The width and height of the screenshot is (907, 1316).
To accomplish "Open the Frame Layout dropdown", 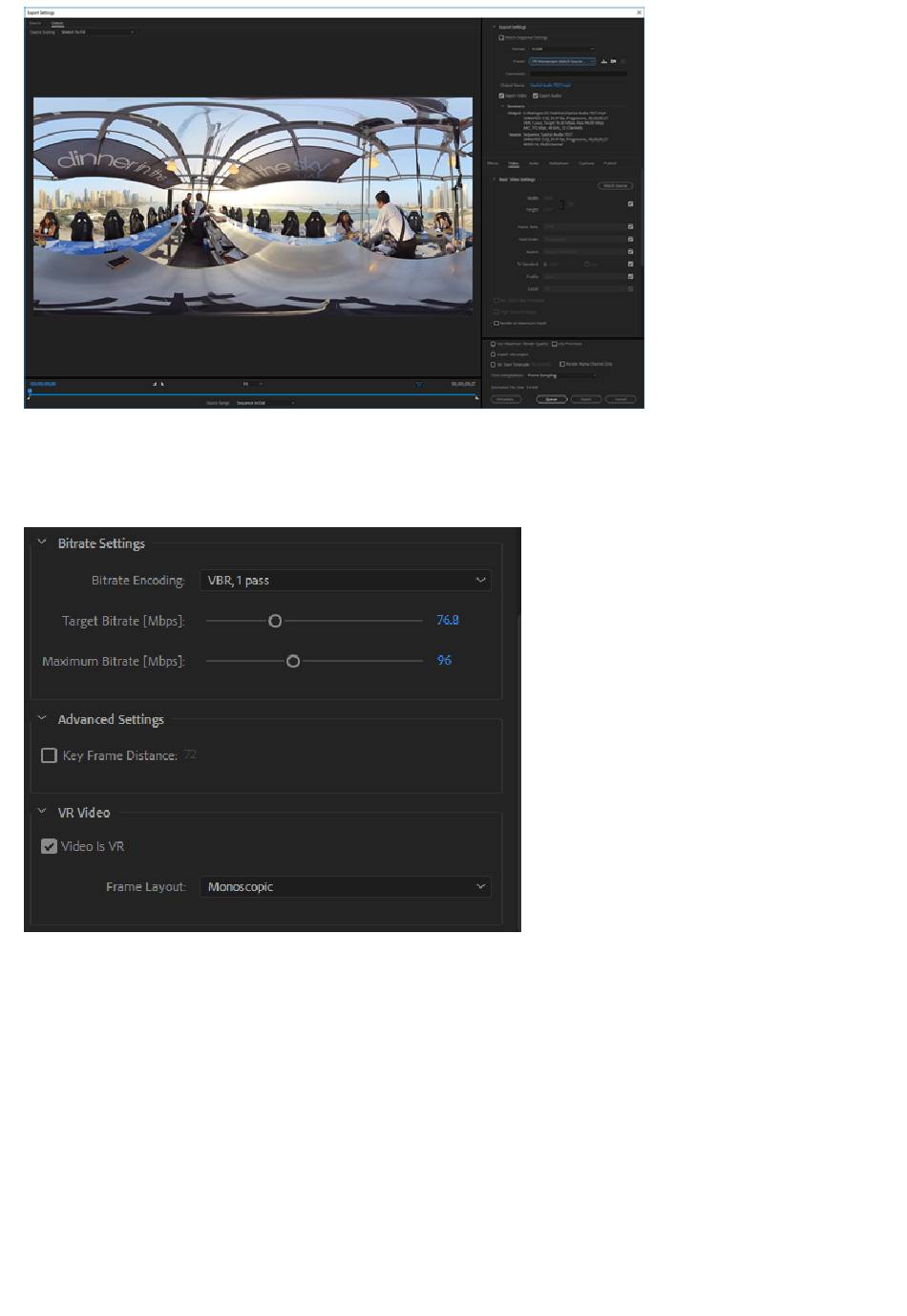I will [x=346, y=887].
